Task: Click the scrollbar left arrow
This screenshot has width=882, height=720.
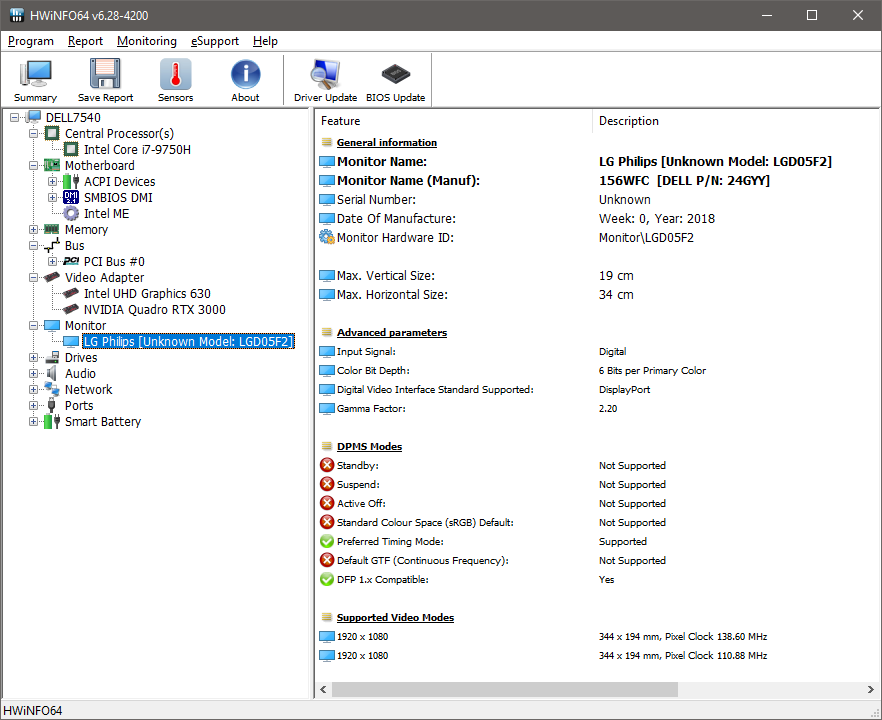Action: (x=323, y=689)
